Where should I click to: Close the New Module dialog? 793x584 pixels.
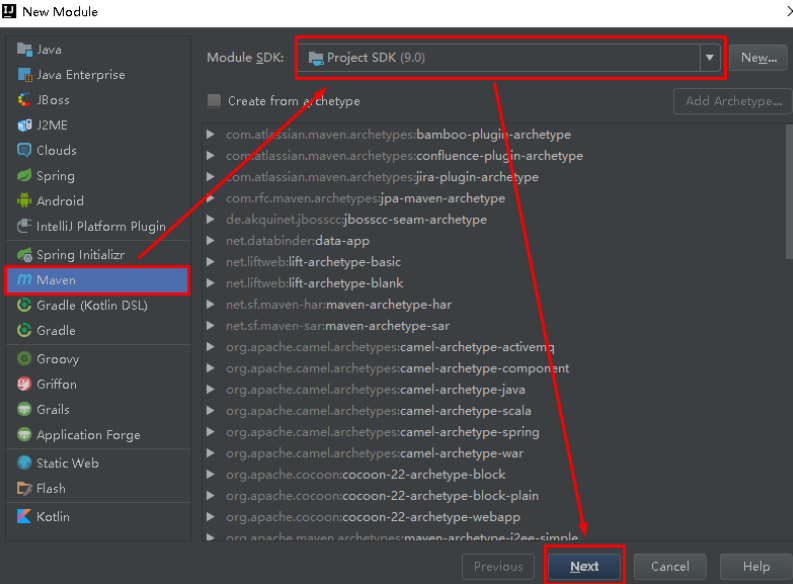pyautogui.click(x=789, y=11)
